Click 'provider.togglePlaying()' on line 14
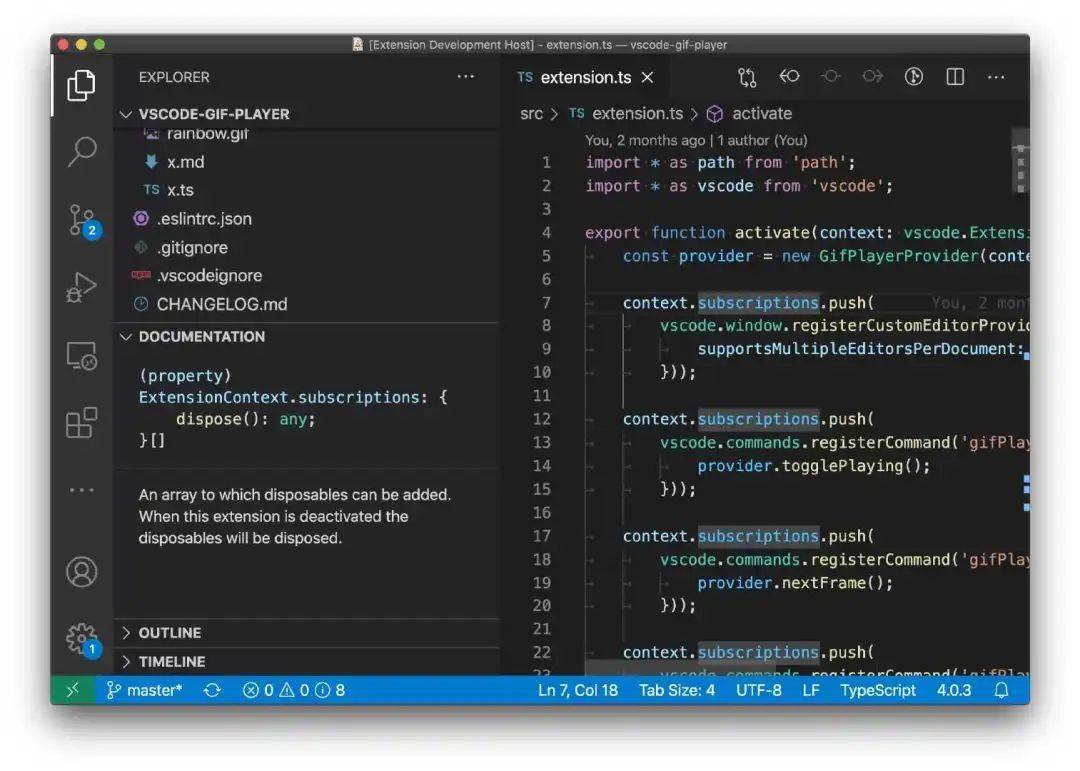 click(813, 466)
